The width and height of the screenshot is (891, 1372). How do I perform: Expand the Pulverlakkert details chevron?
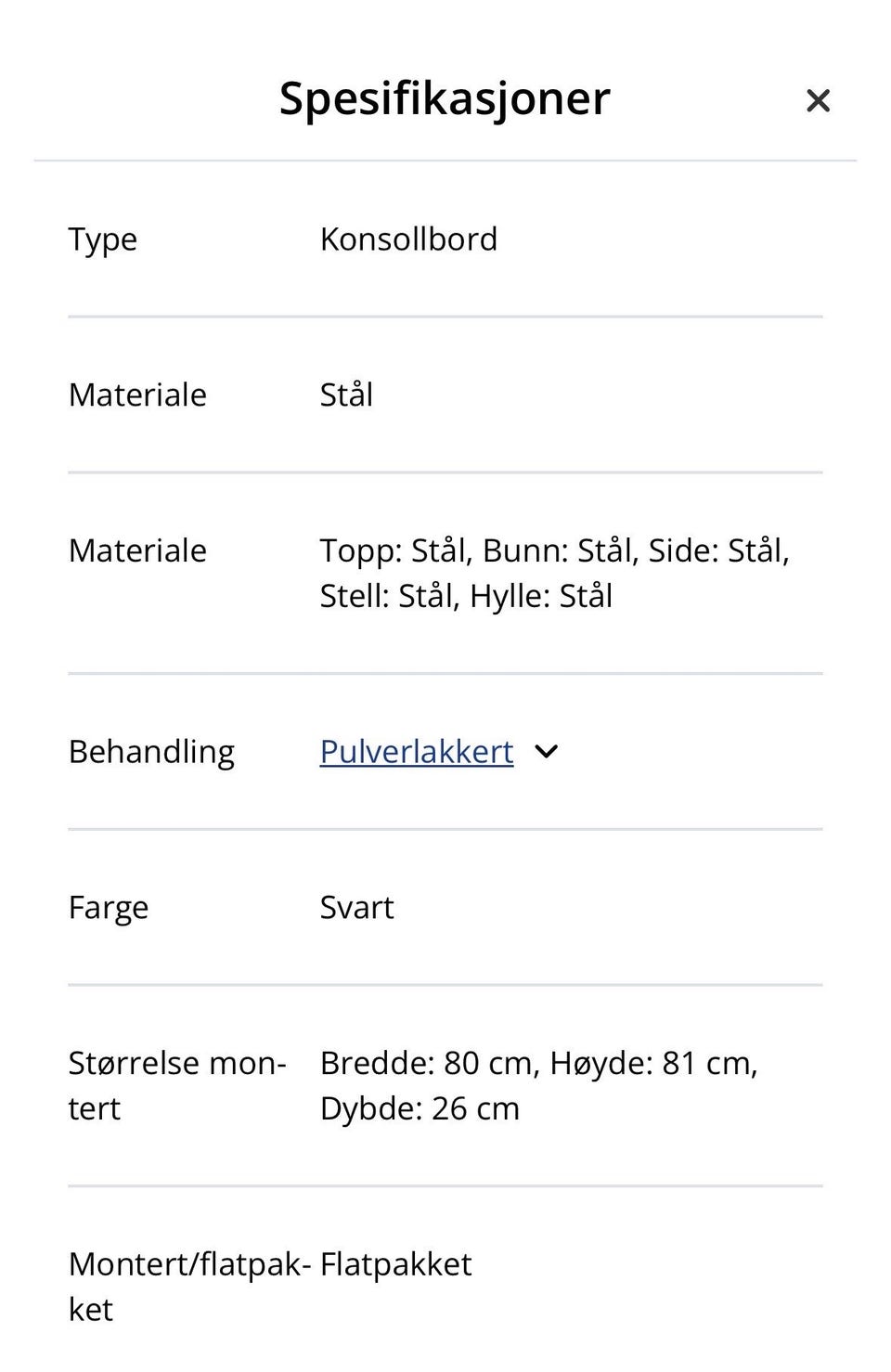pos(547,751)
